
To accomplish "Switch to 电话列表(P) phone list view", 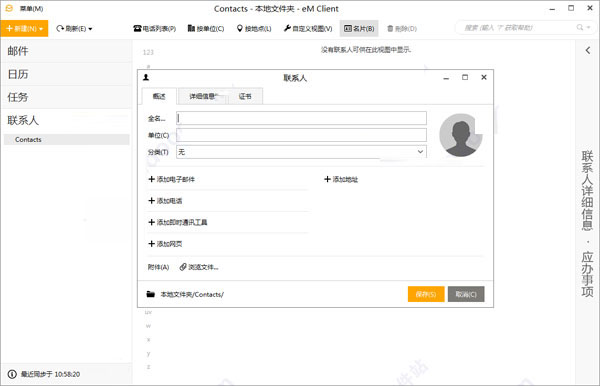I will [x=155, y=28].
